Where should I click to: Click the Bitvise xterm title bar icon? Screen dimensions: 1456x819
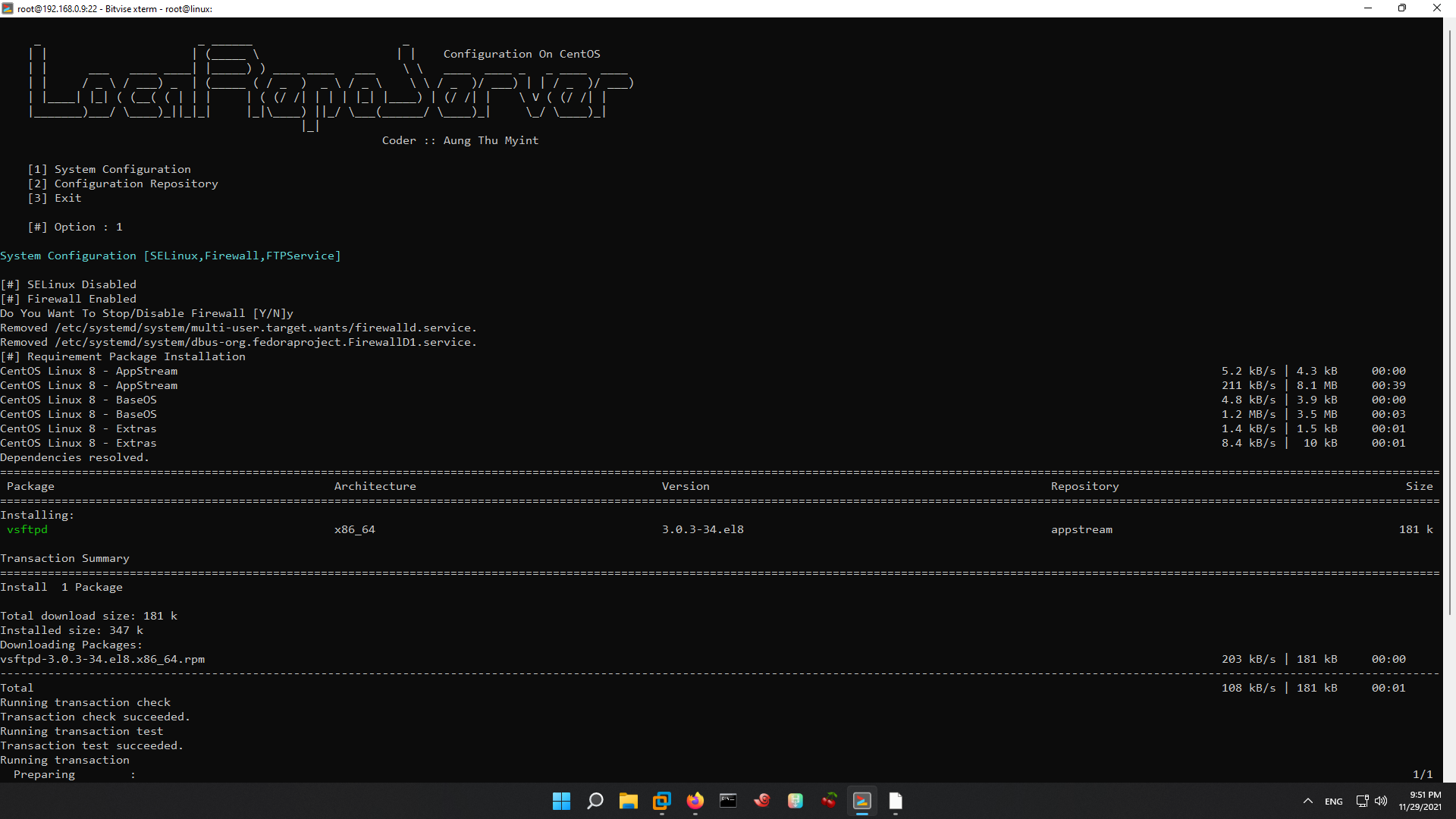pos(8,8)
